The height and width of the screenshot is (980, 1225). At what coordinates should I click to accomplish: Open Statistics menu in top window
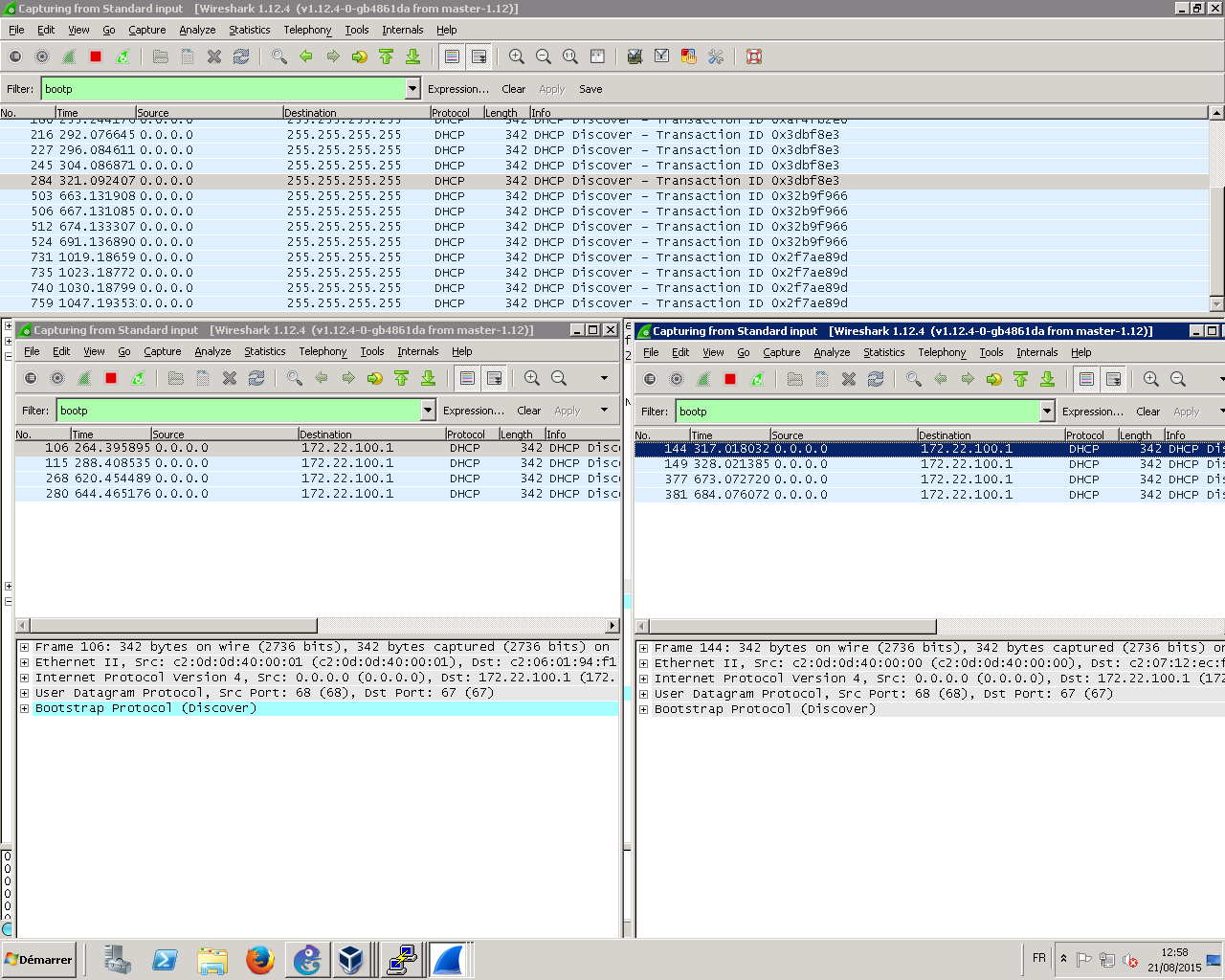pyautogui.click(x=249, y=30)
